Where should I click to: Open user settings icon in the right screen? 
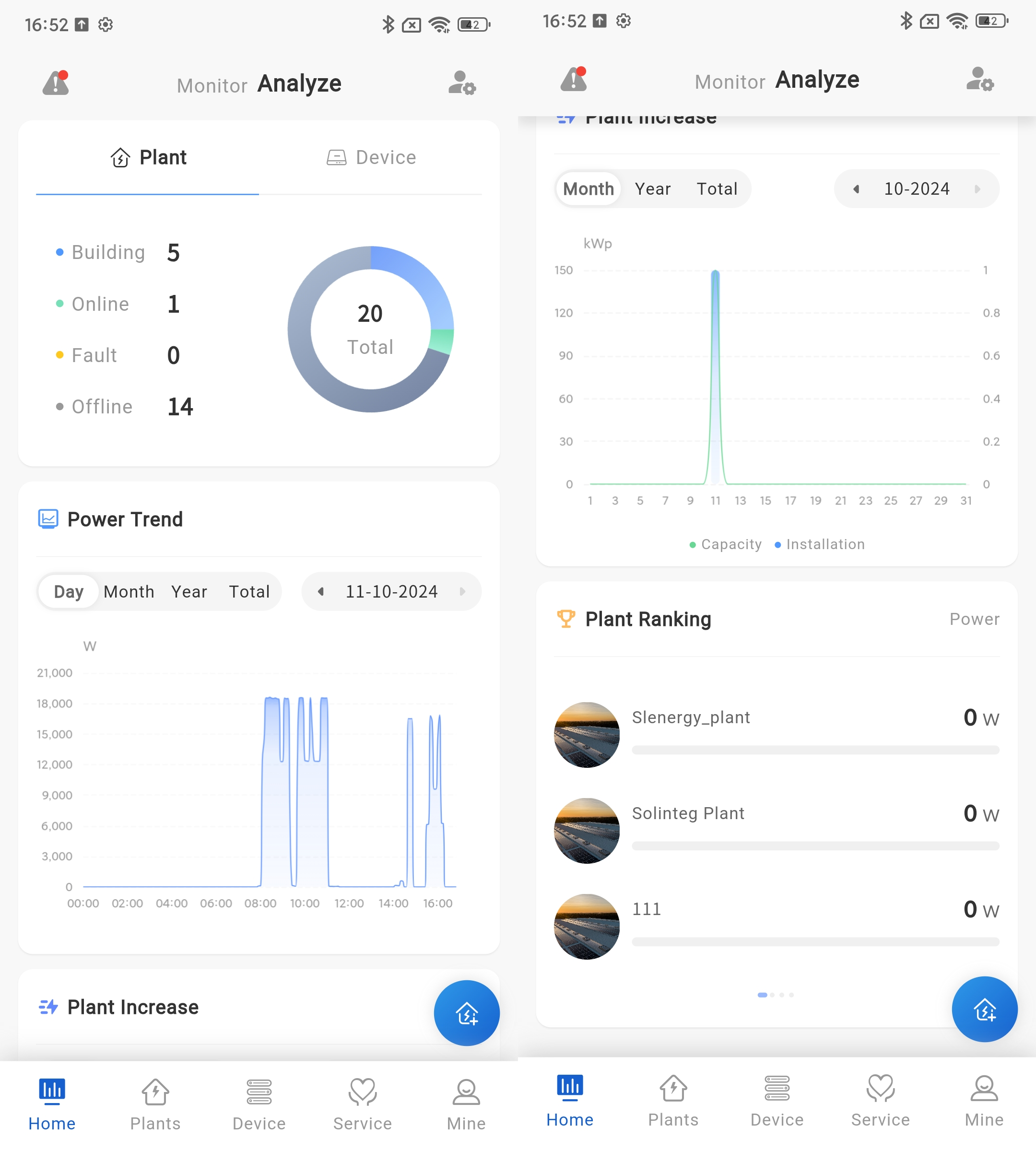(979, 80)
